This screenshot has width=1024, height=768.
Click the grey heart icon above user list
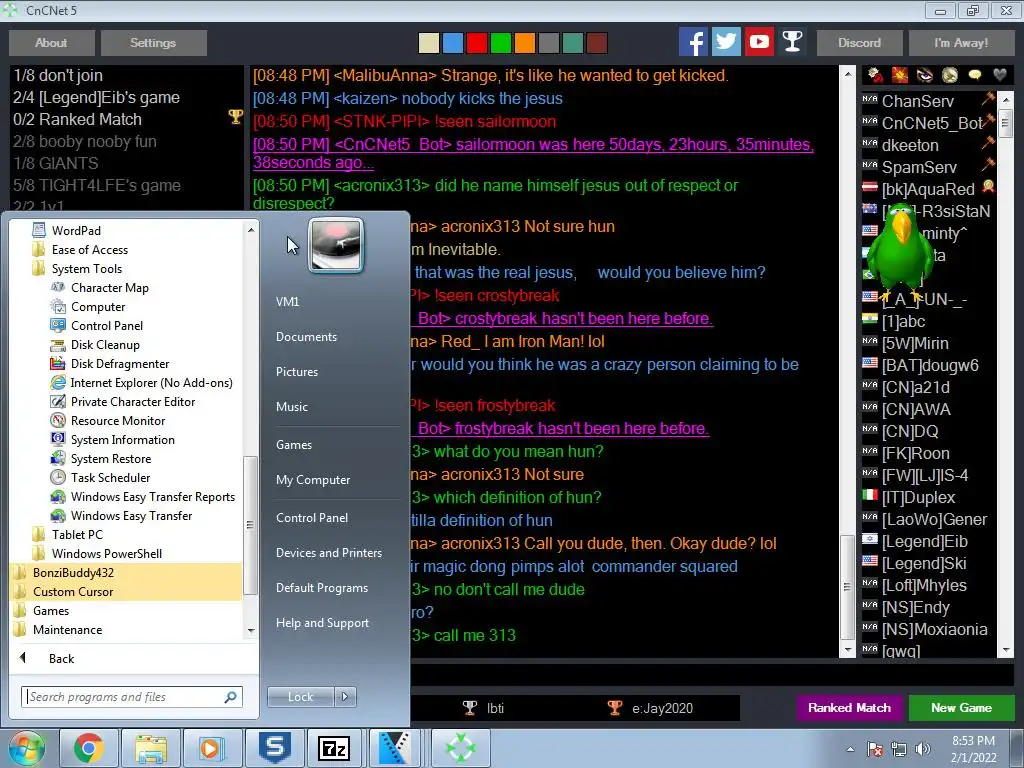[x=999, y=76]
